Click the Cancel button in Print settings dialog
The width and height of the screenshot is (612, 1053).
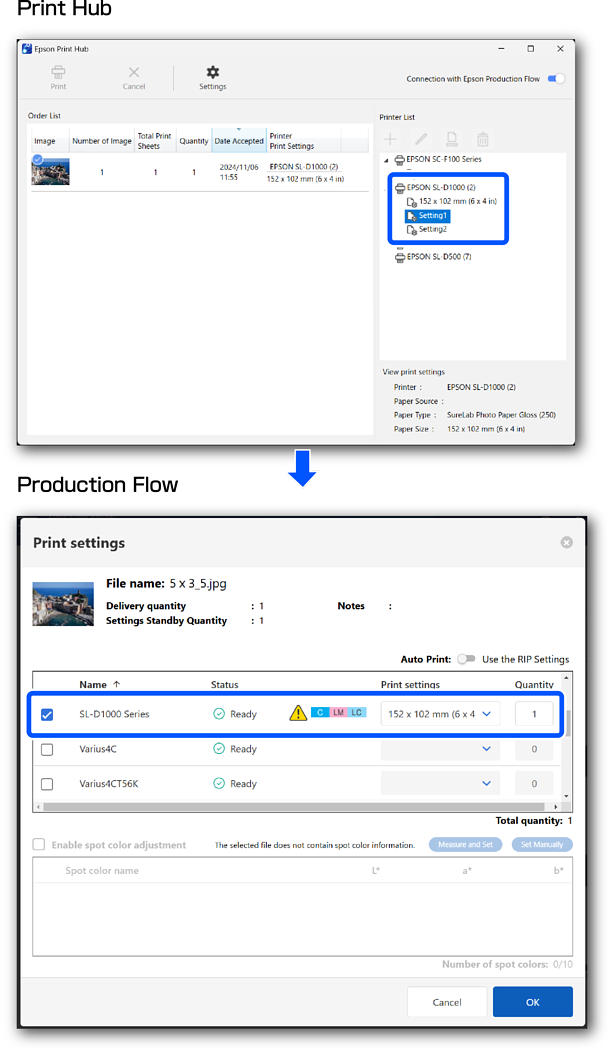click(447, 1002)
